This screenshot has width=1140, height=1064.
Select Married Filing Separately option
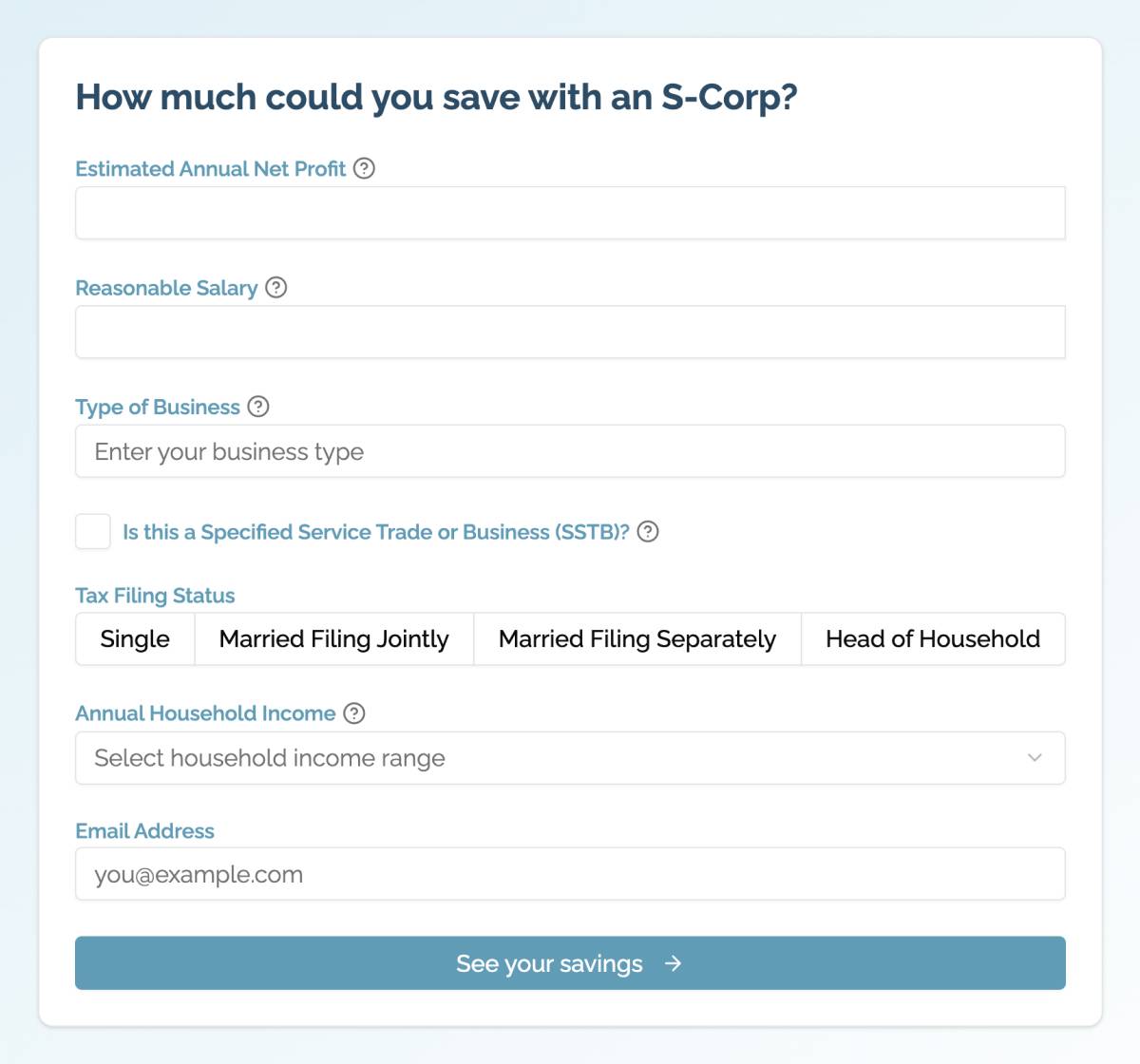[637, 638]
